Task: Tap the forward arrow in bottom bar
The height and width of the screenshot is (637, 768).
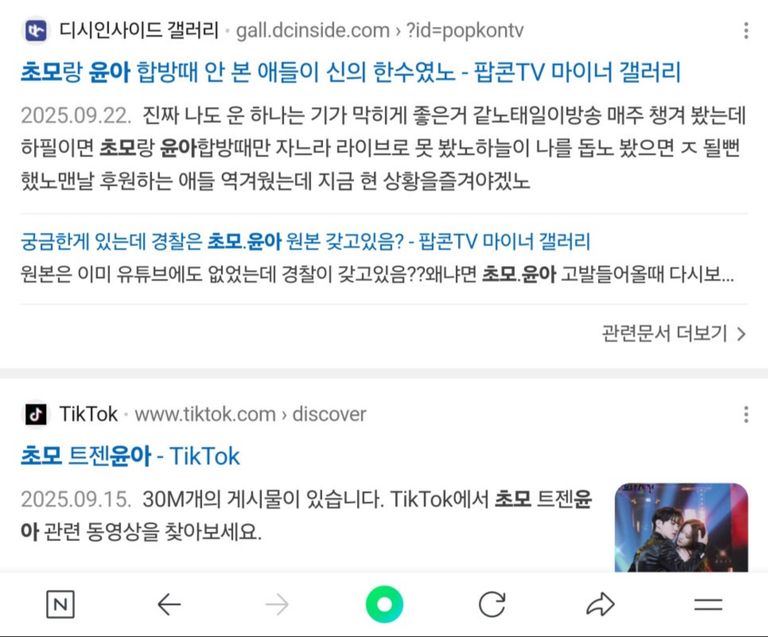Action: click(277, 605)
